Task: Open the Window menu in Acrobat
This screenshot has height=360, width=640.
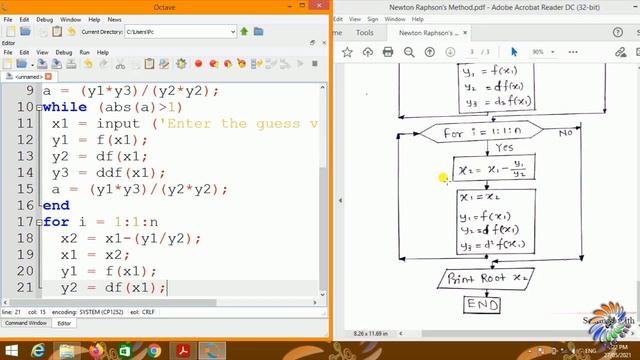Action: [395, 19]
